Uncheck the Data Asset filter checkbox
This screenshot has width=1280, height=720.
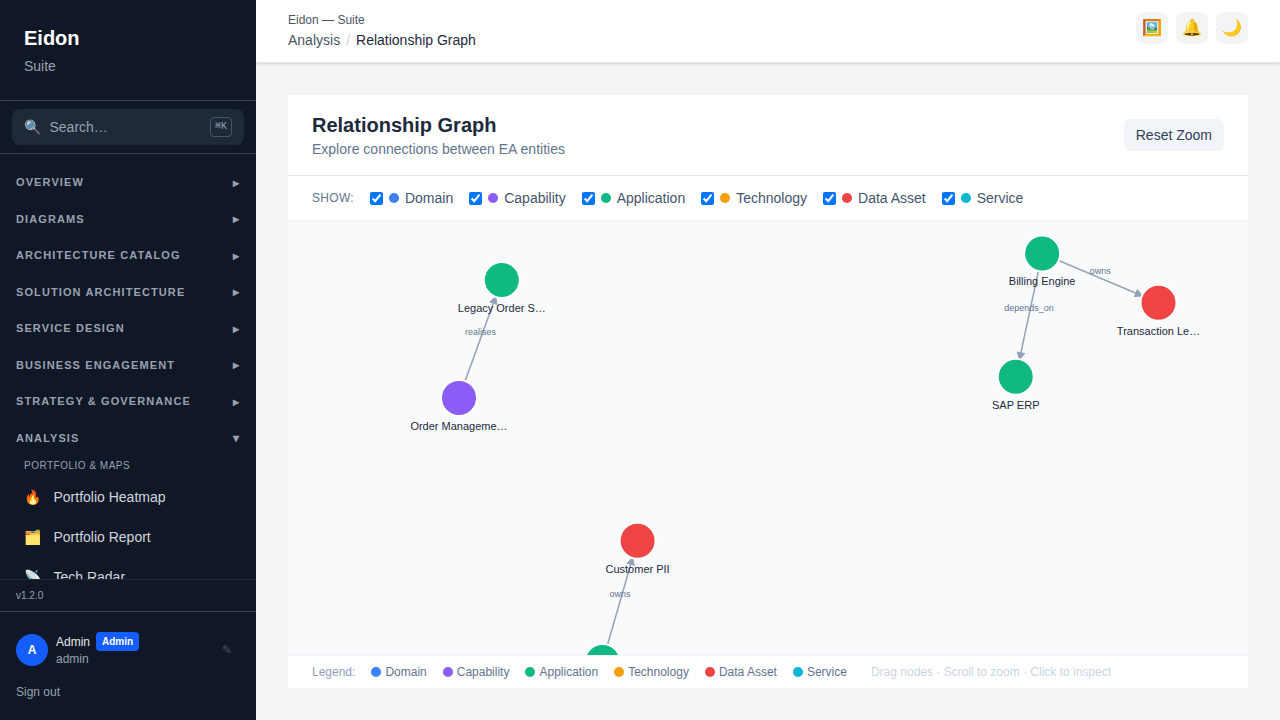(829, 198)
